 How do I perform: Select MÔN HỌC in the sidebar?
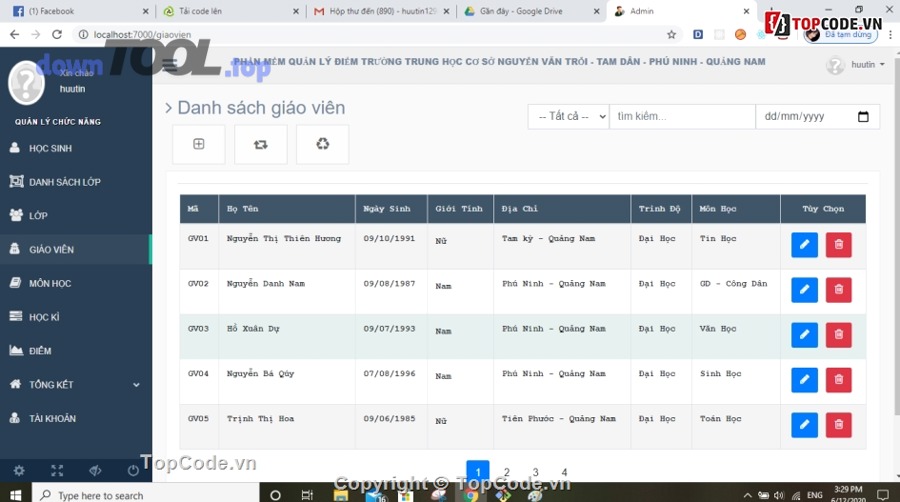tap(50, 284)
